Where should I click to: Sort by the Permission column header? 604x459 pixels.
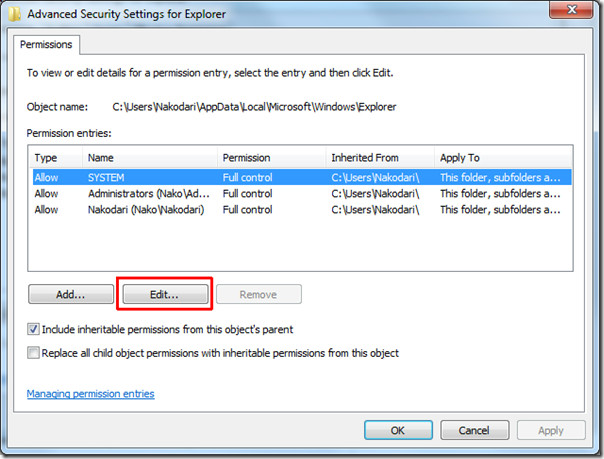[271, 158]
